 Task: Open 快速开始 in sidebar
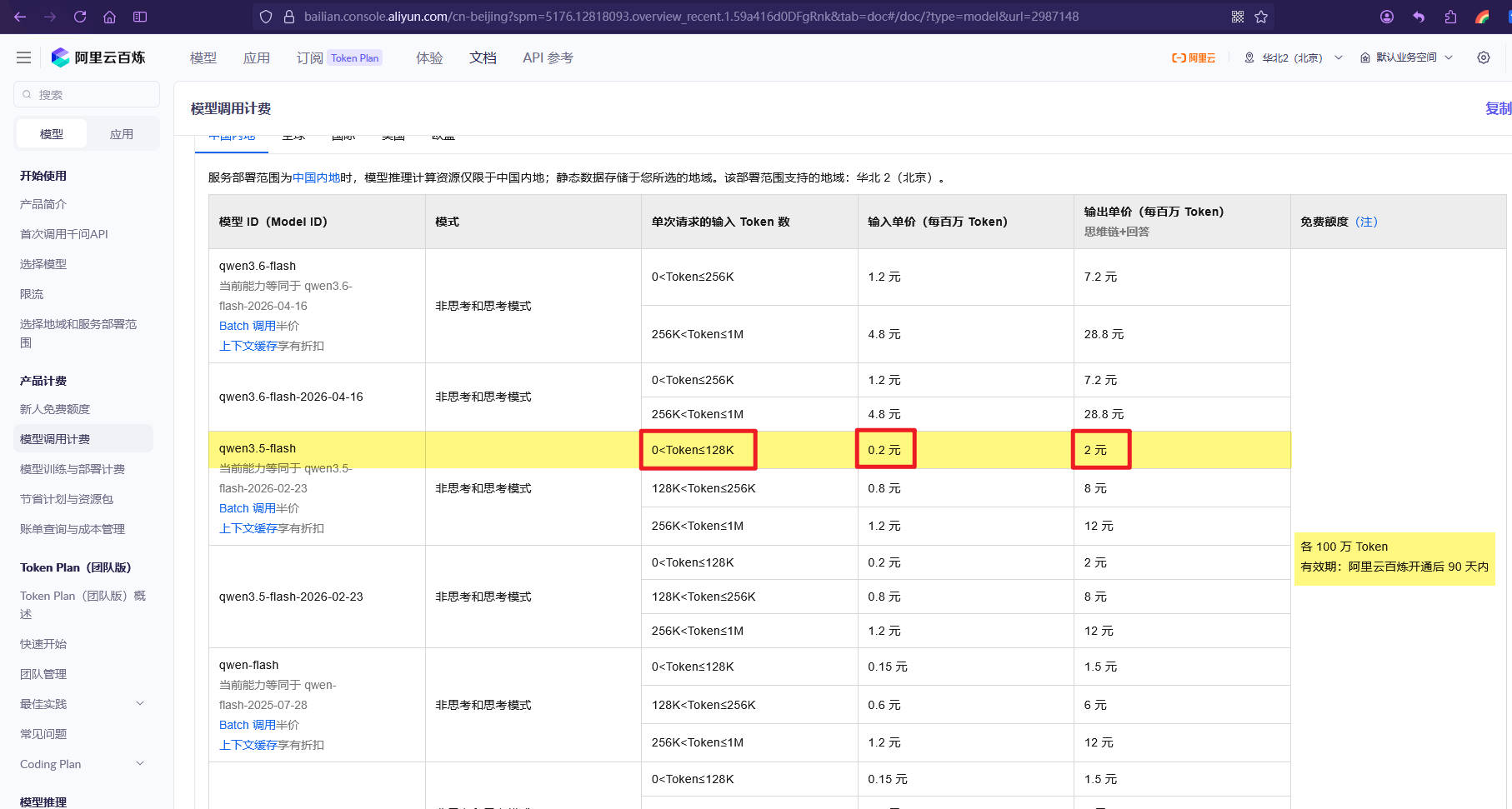coord(43,644)
